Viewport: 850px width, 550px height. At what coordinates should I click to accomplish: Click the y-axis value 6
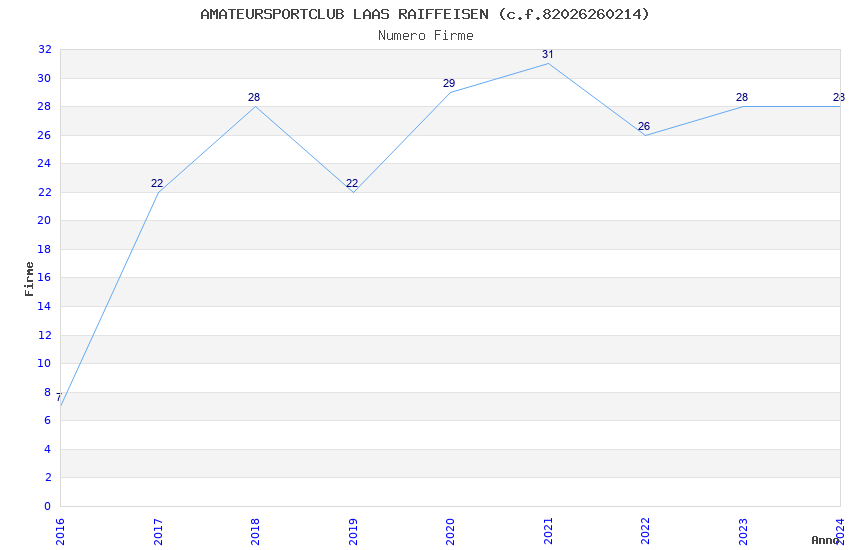[48, 420]
